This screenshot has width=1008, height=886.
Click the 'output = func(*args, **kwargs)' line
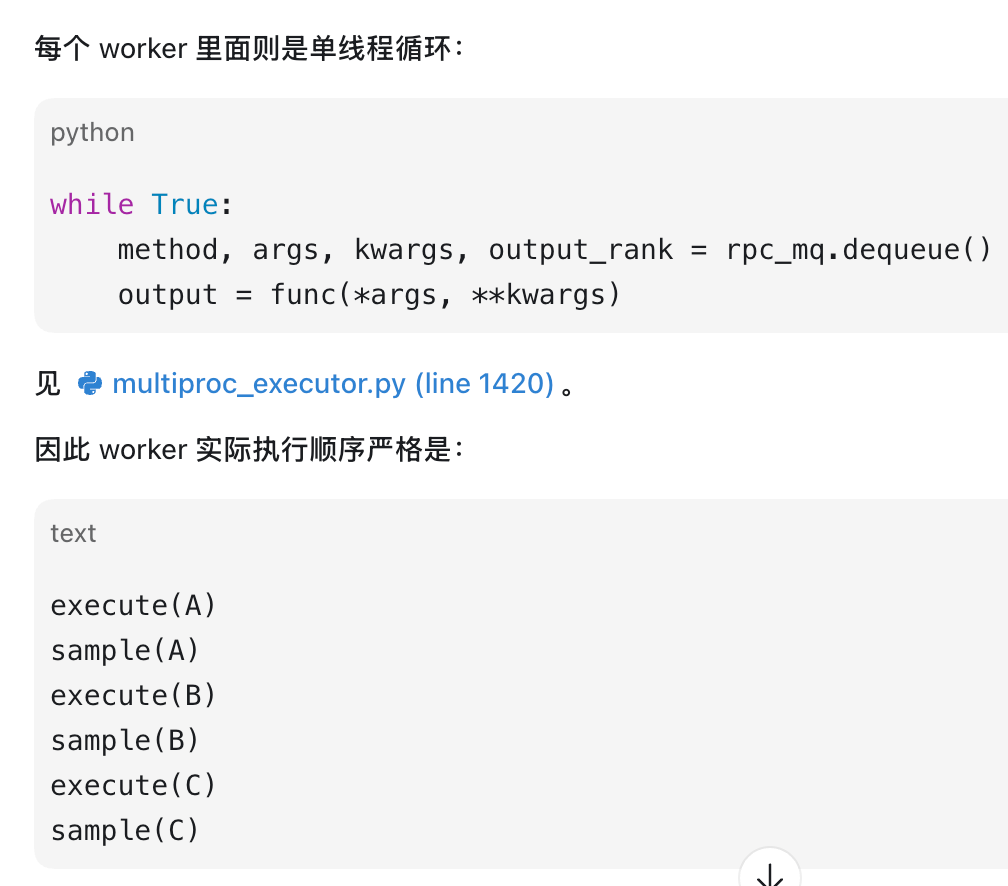[369, 295]
